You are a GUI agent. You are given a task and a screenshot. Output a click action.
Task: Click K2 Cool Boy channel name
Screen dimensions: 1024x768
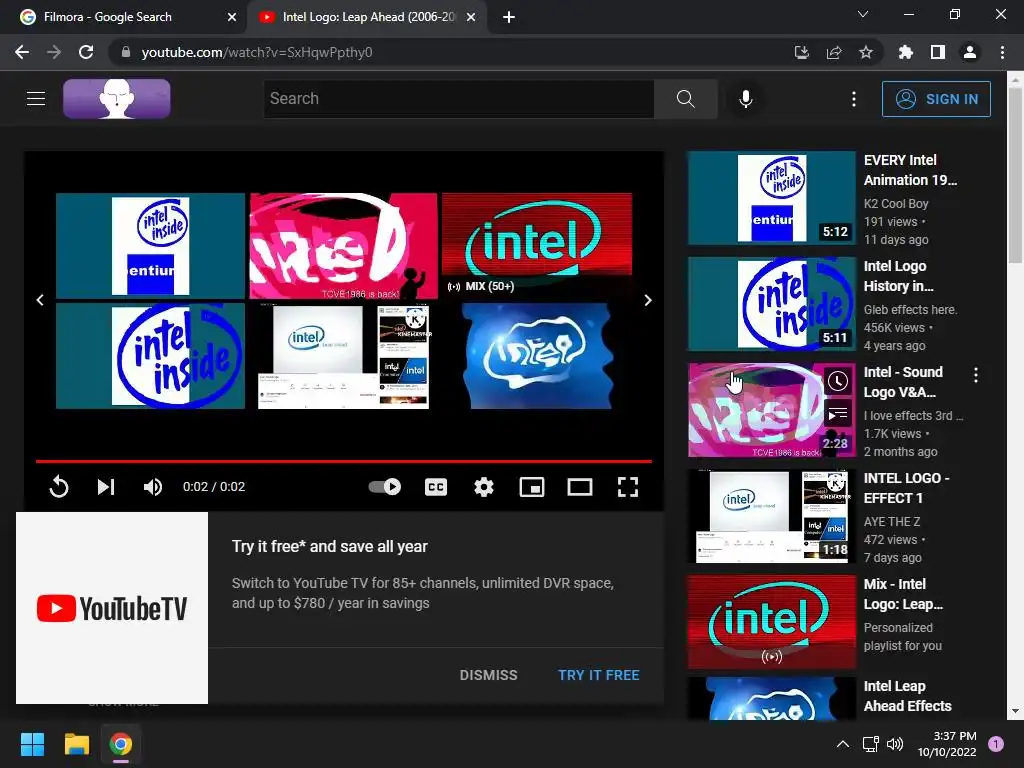pyautogui.click(x=896, y=204)
